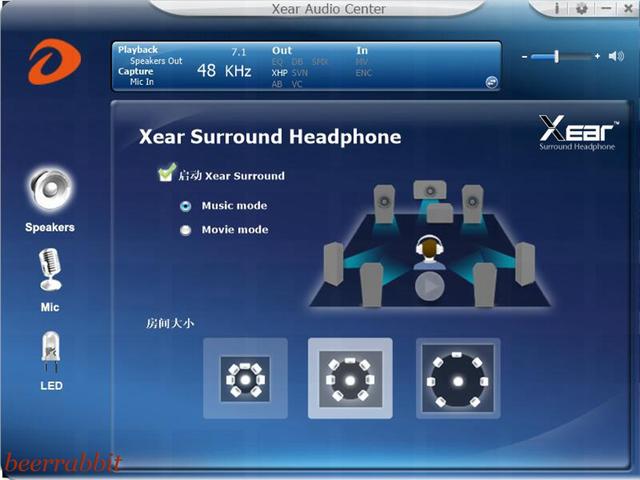Choose the small room size
The height and width of the screenshot is (480, 640).
coord(245,378)
